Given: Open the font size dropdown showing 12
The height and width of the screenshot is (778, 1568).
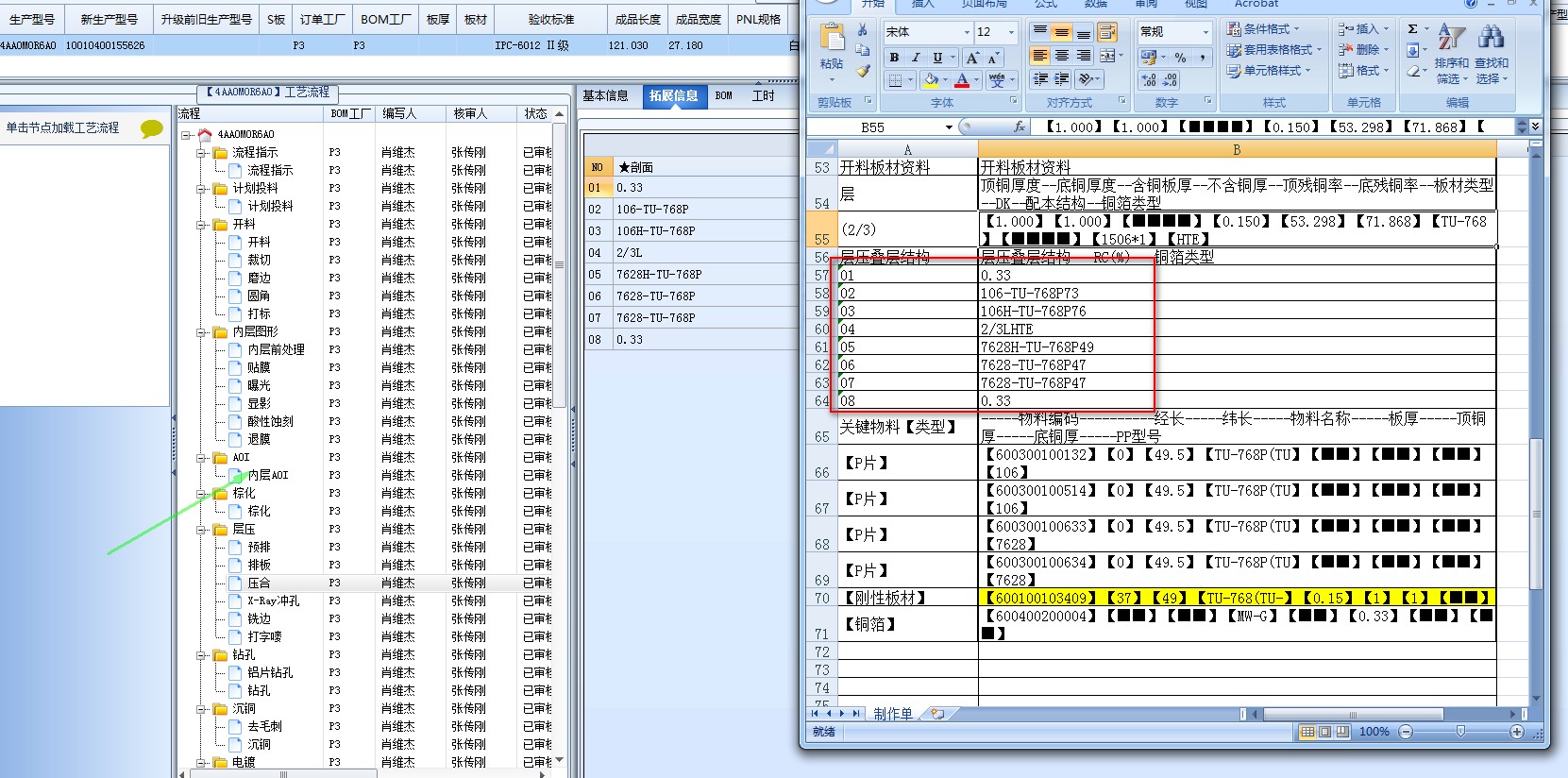Looking at the screenshot, I should pos(1012,33).
